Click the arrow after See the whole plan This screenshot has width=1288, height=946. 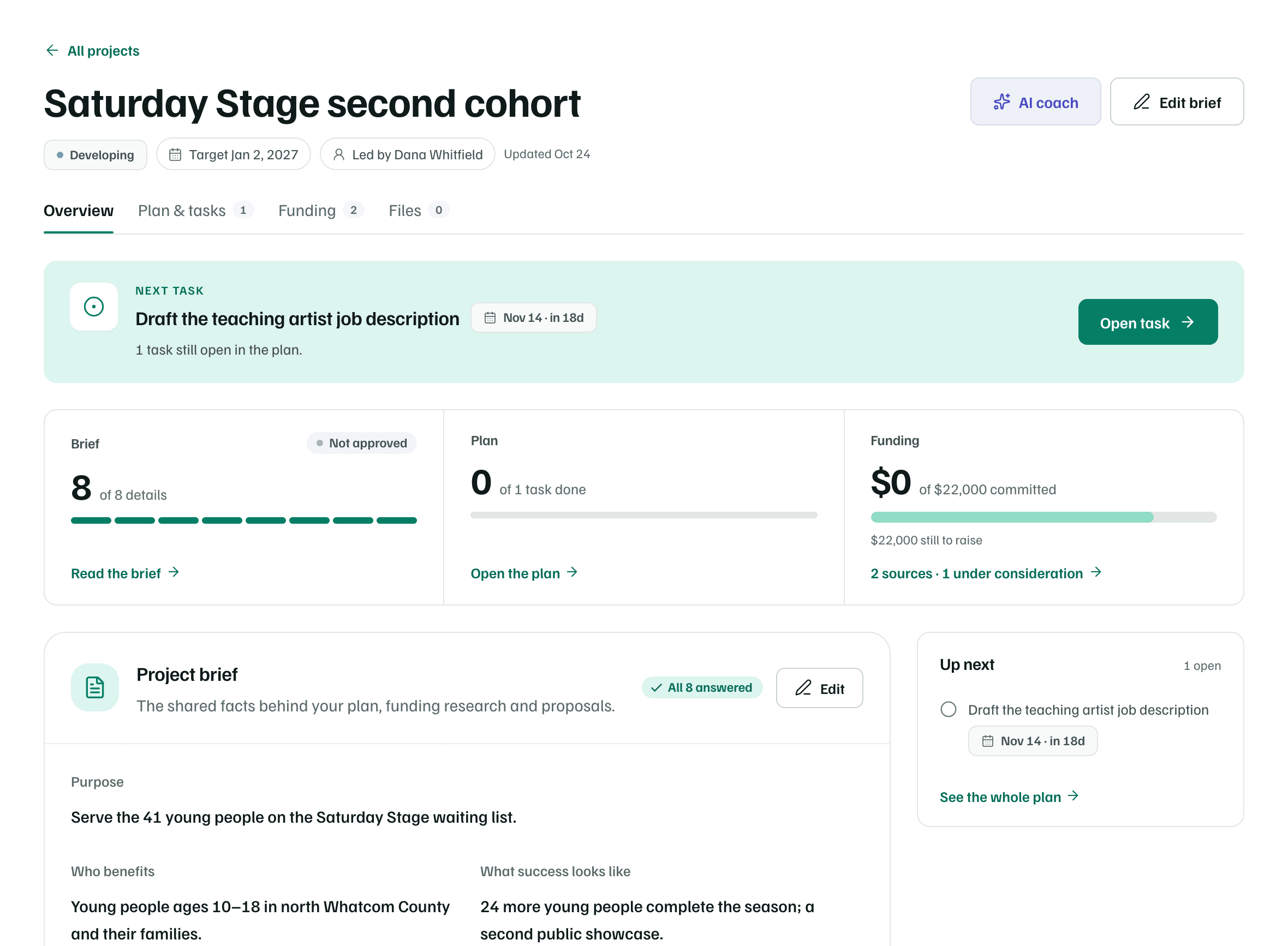point(1073,796)
